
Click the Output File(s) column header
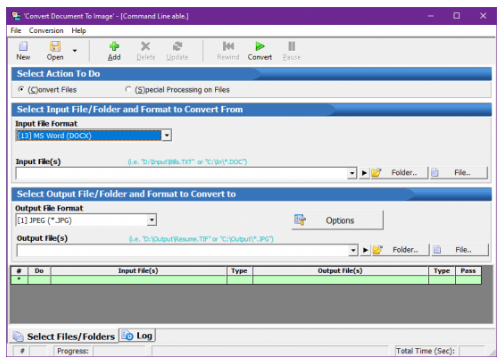[340, 271]
